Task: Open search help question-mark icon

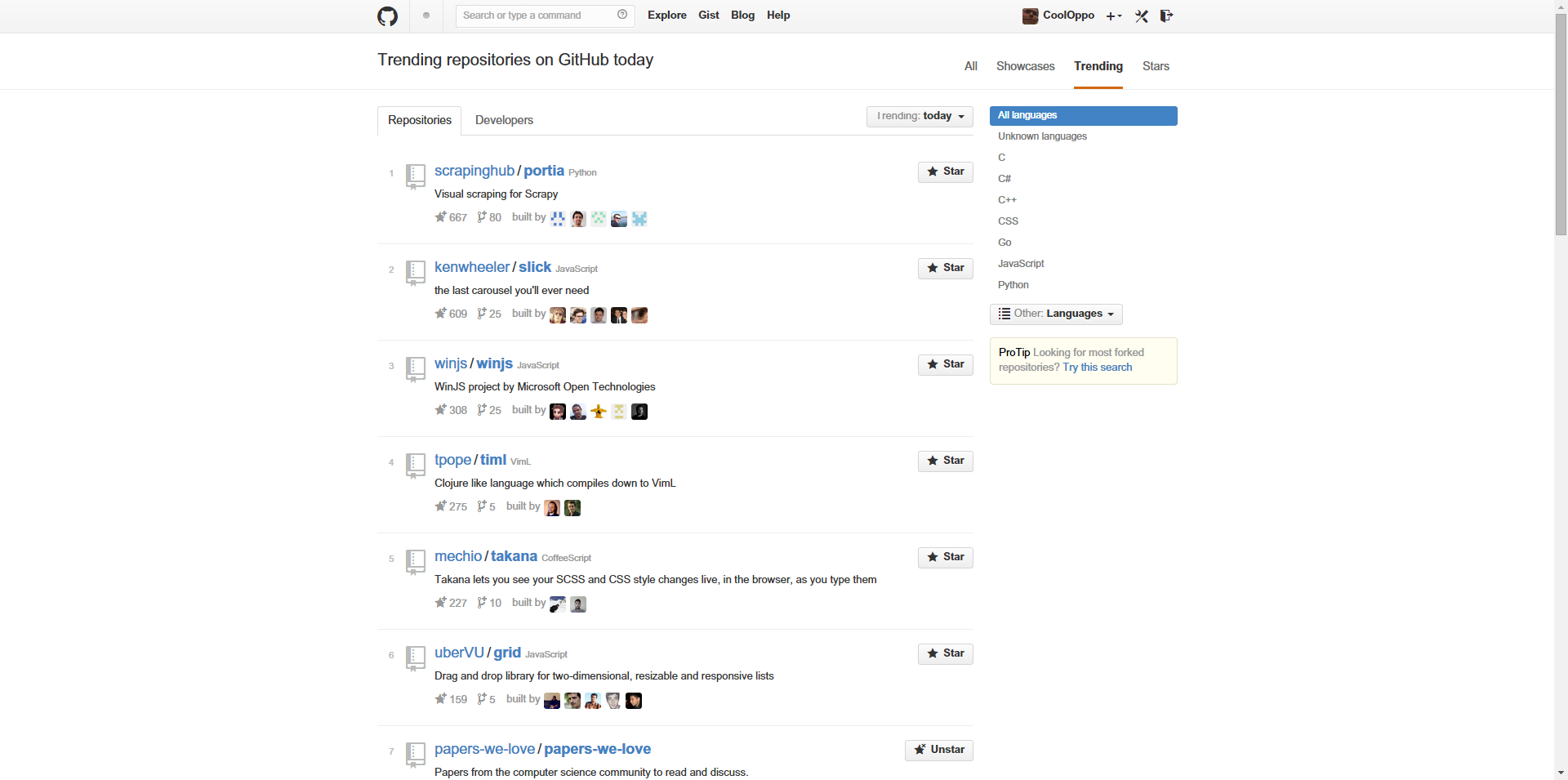Action: tap(622, 15)
